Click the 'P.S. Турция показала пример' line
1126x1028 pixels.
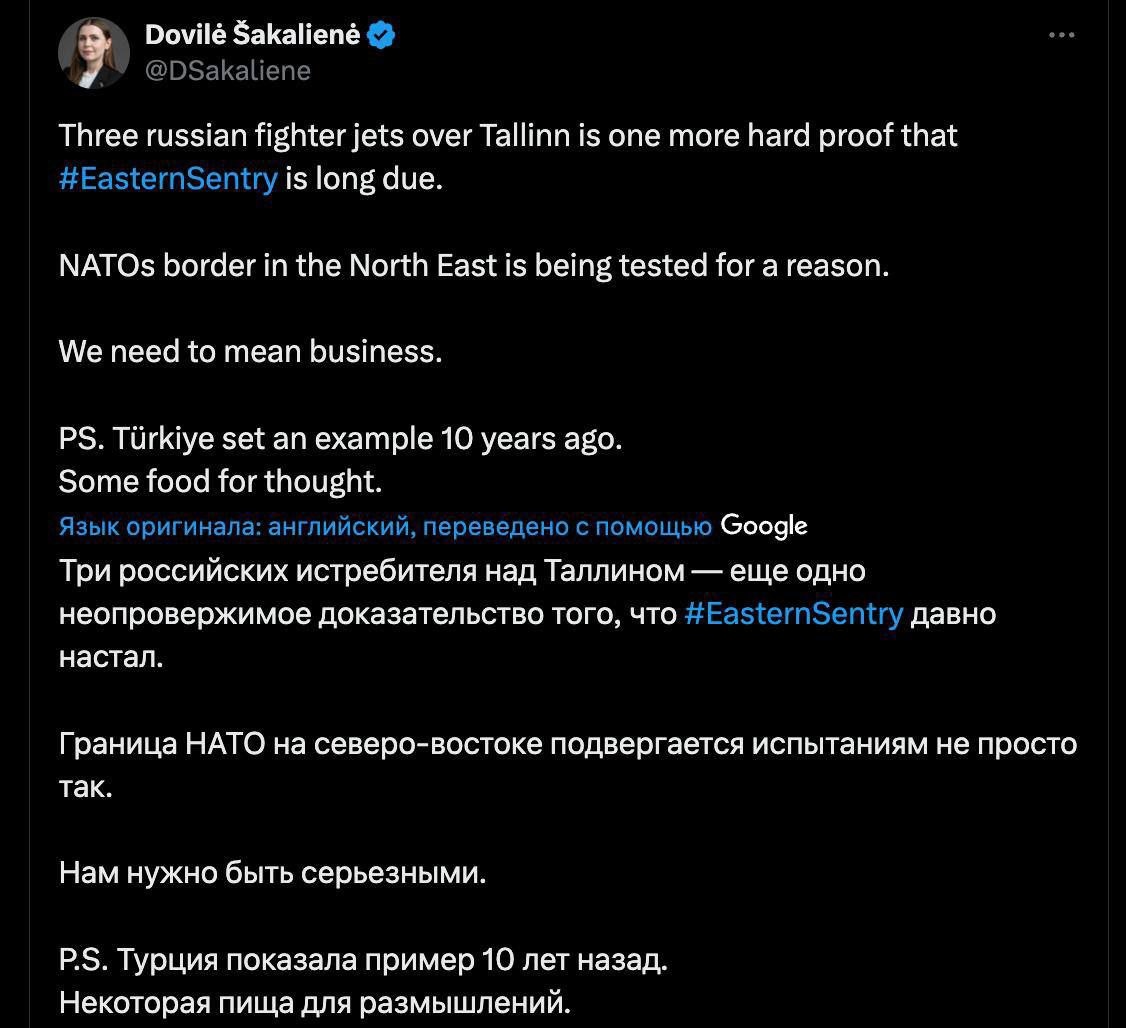coord(363,960)
